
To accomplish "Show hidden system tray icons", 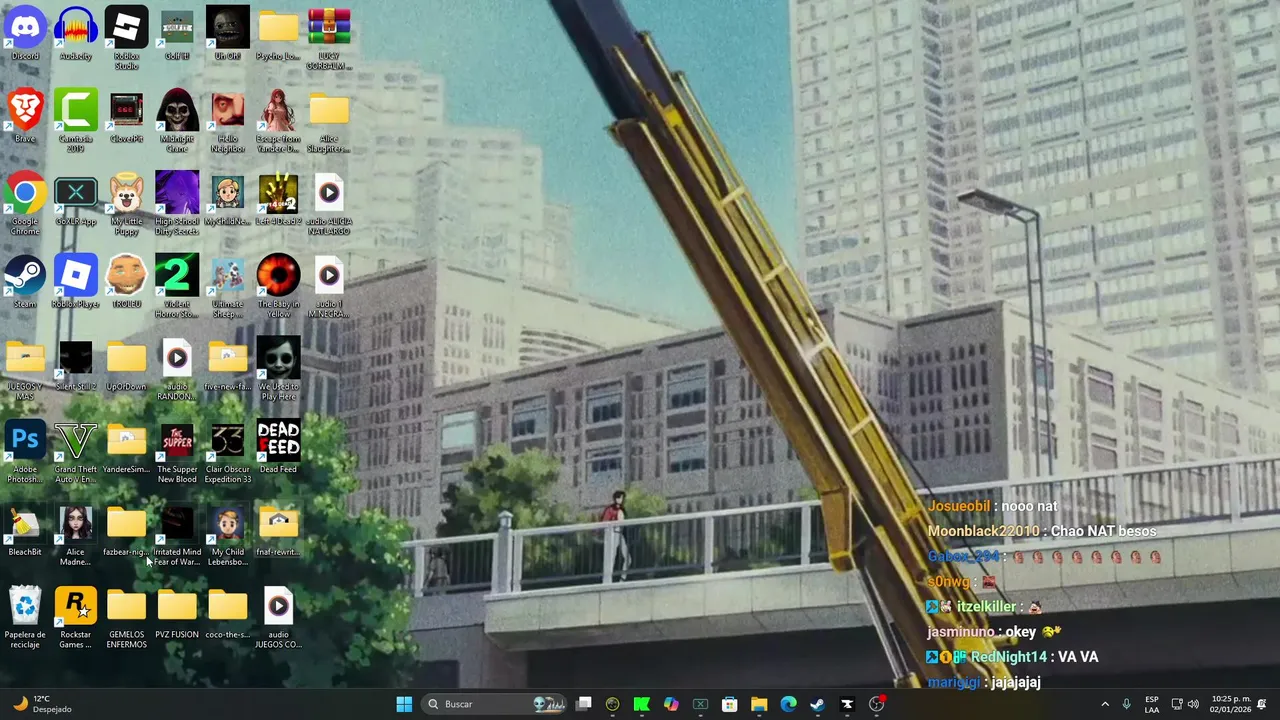I will point(1105,704).
